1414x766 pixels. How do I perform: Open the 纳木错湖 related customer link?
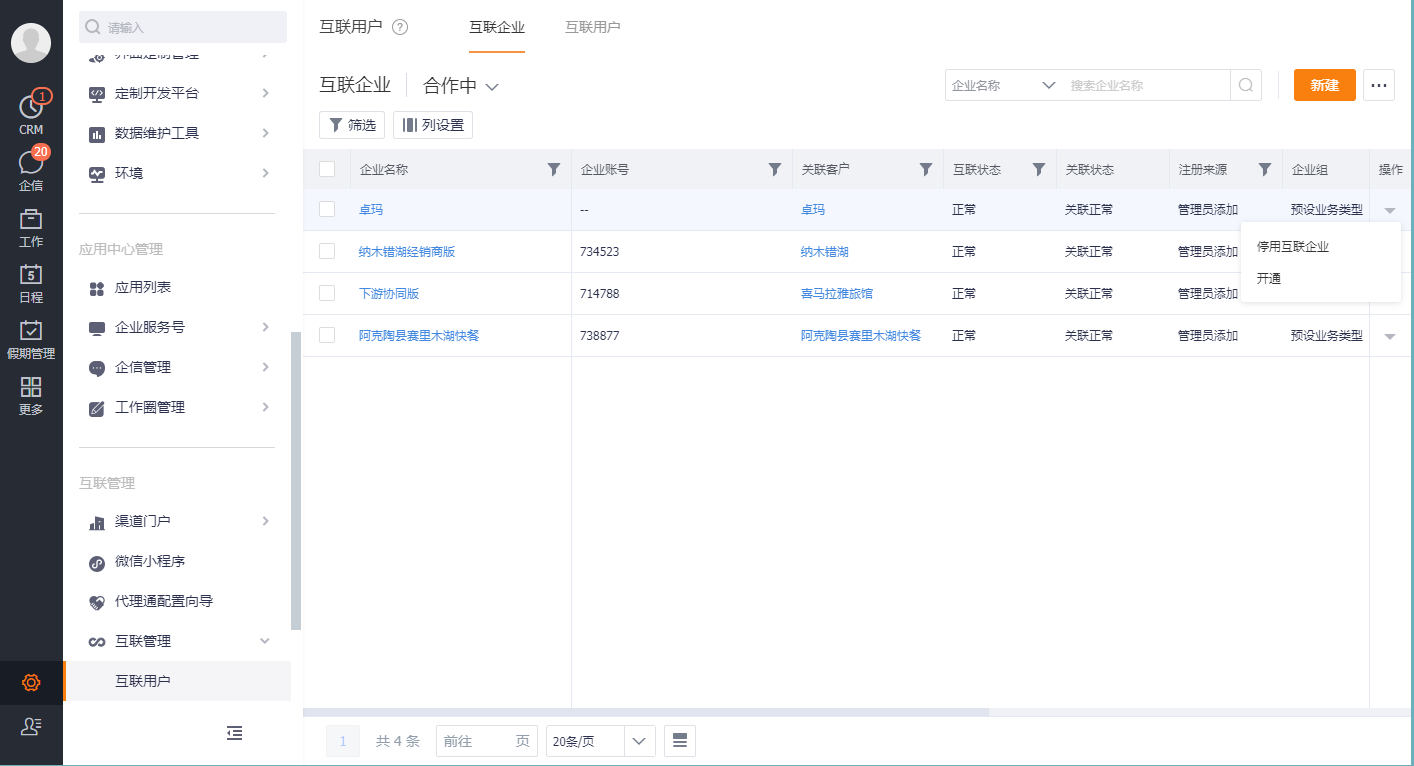(x=825, y=252)
